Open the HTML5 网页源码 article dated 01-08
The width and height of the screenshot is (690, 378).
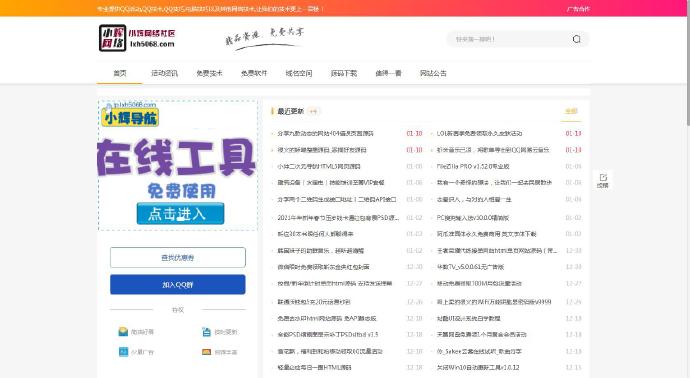click(x=319, y=166)
